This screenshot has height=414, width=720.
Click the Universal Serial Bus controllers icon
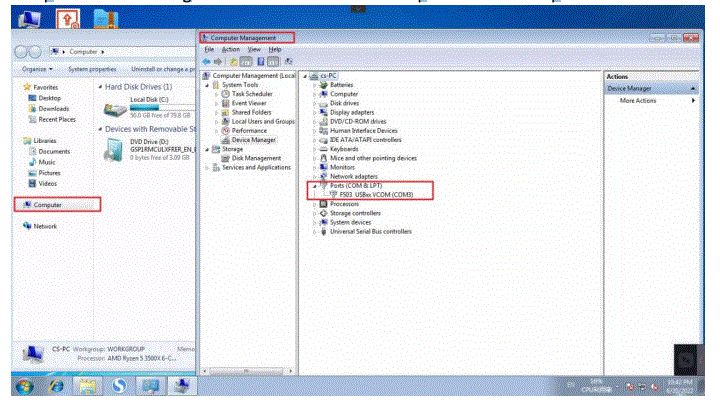click(x=323, y=232)
